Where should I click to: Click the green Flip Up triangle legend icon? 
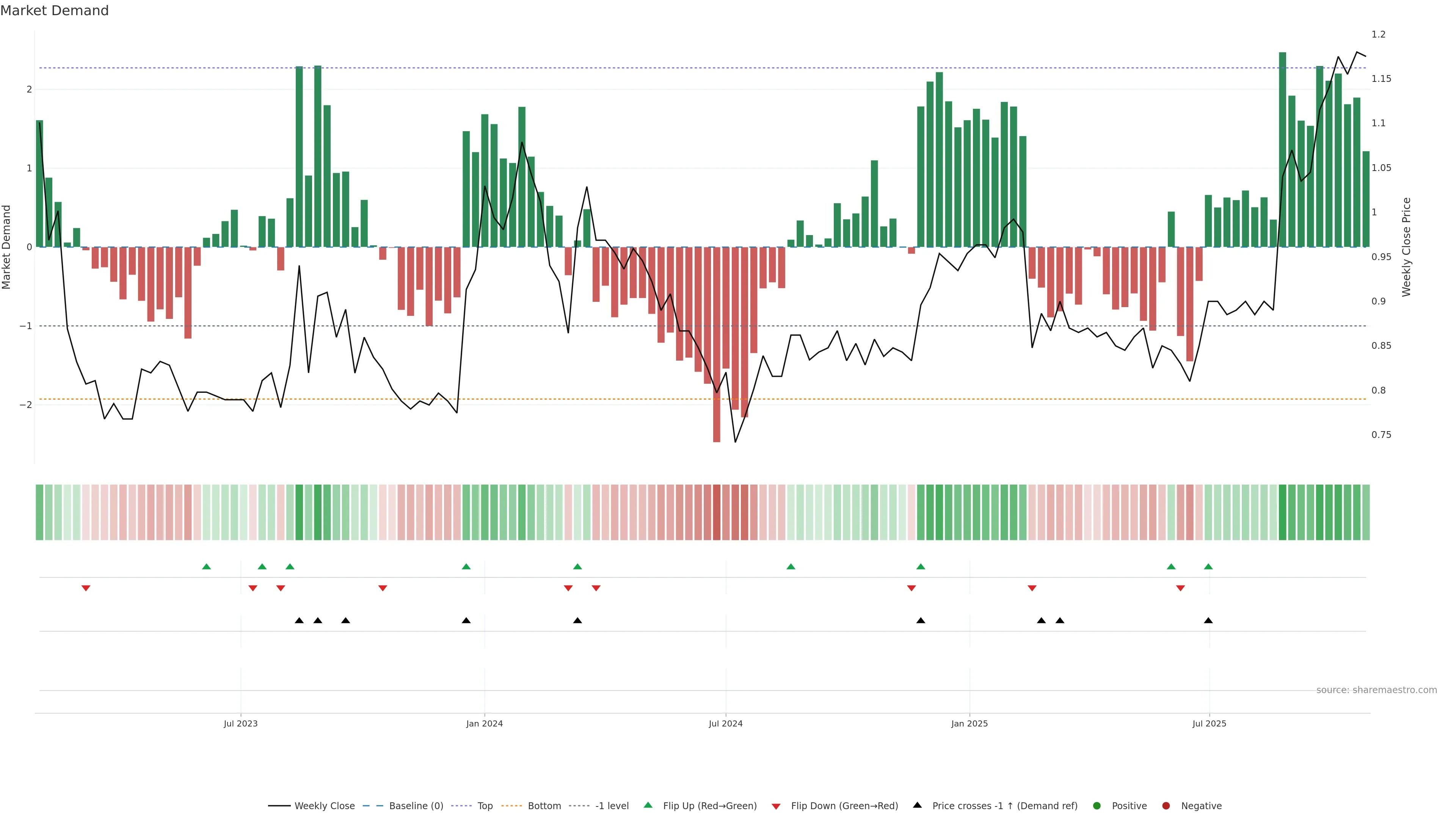[648, 805]
